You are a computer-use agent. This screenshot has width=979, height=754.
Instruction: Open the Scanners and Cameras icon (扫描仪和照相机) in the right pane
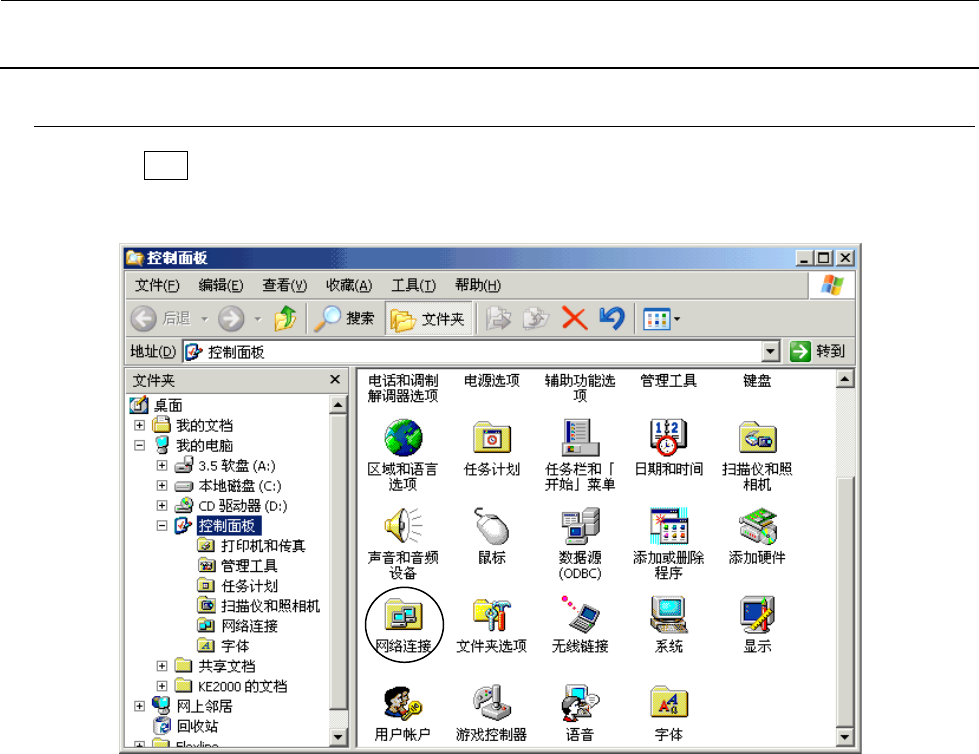[757, 454]
